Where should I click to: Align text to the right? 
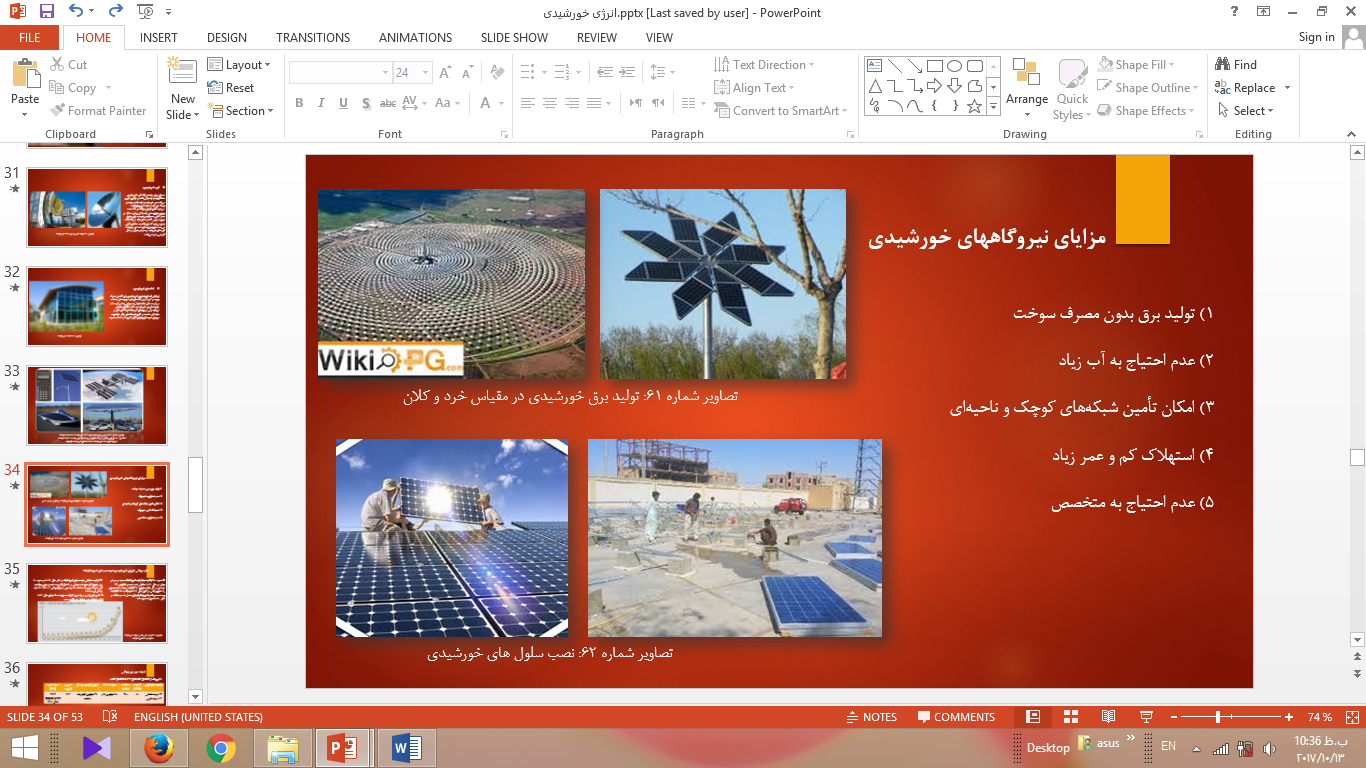pyautogui.click(x=572, y=103)
